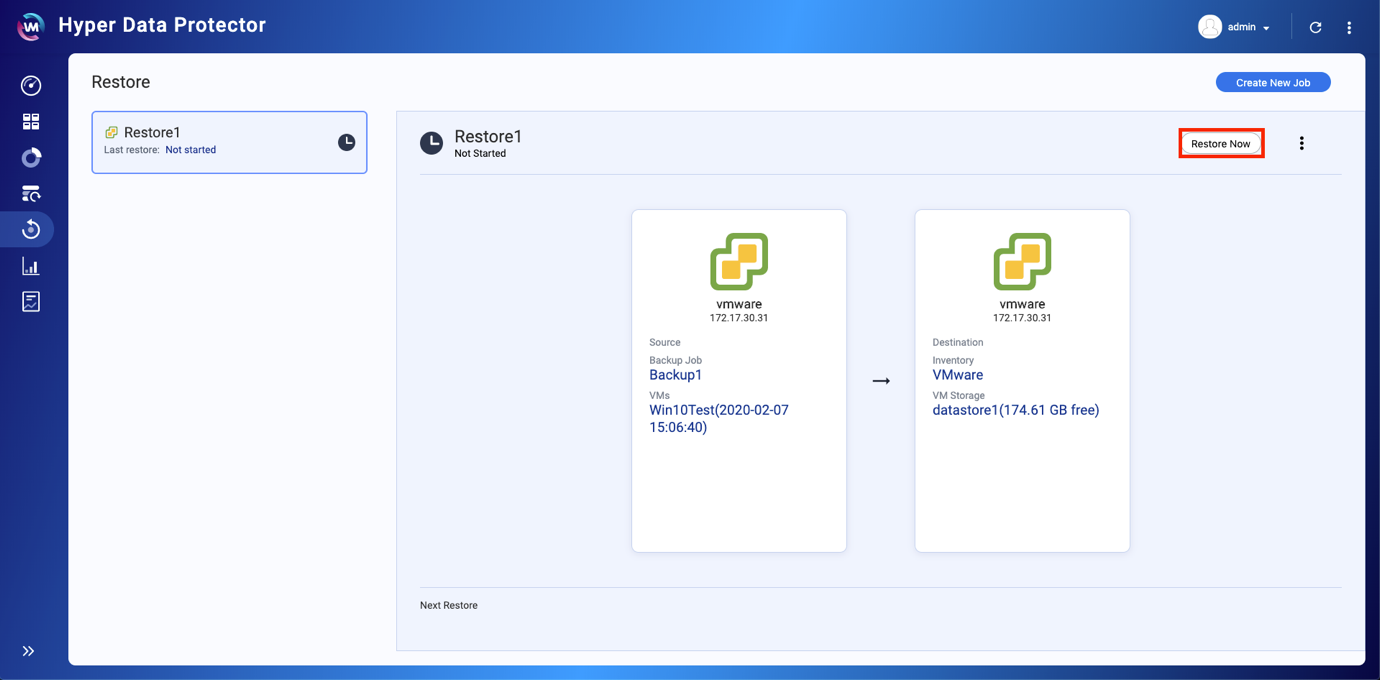The width and height of the screenshot is (1380, 680).
Task: Open Restore1 job three-dot options menu
Action: (x=1302, y=143)
